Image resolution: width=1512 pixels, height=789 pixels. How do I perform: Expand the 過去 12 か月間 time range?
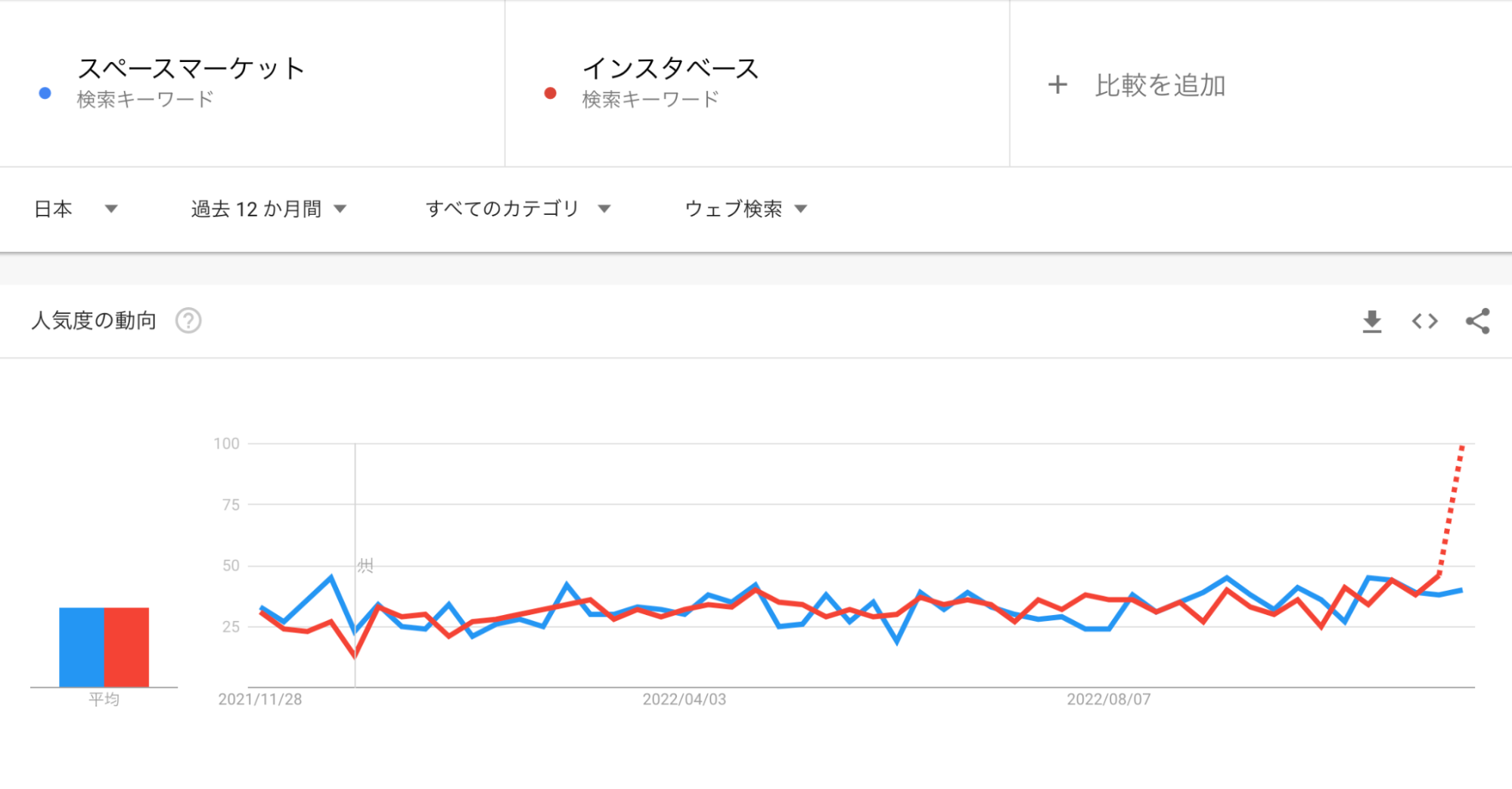click(269, 209)
